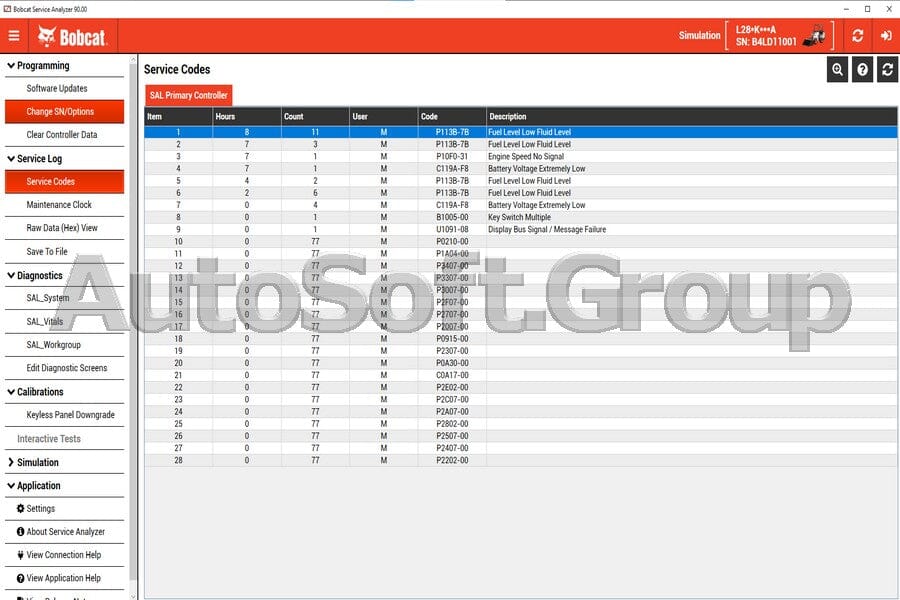Click the plug icon beside View Connection Help
900x600 pixels.
point(21,555)
